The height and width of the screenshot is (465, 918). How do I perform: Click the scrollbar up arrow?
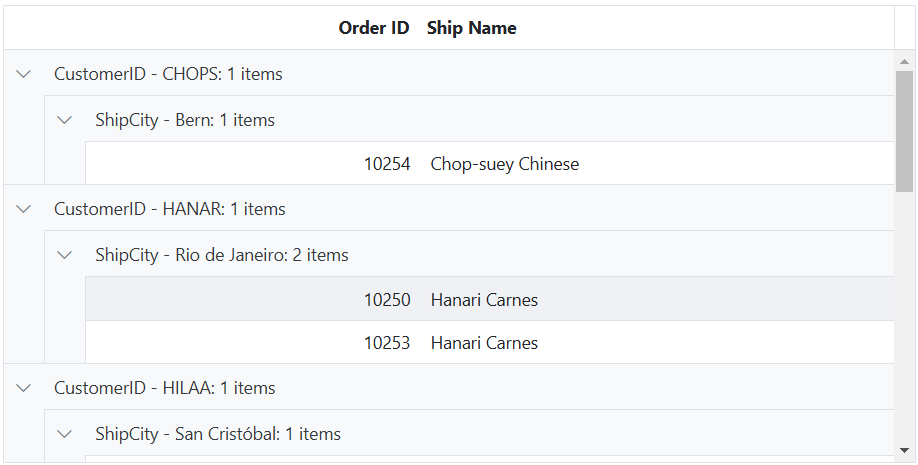[x=905, y=61]
